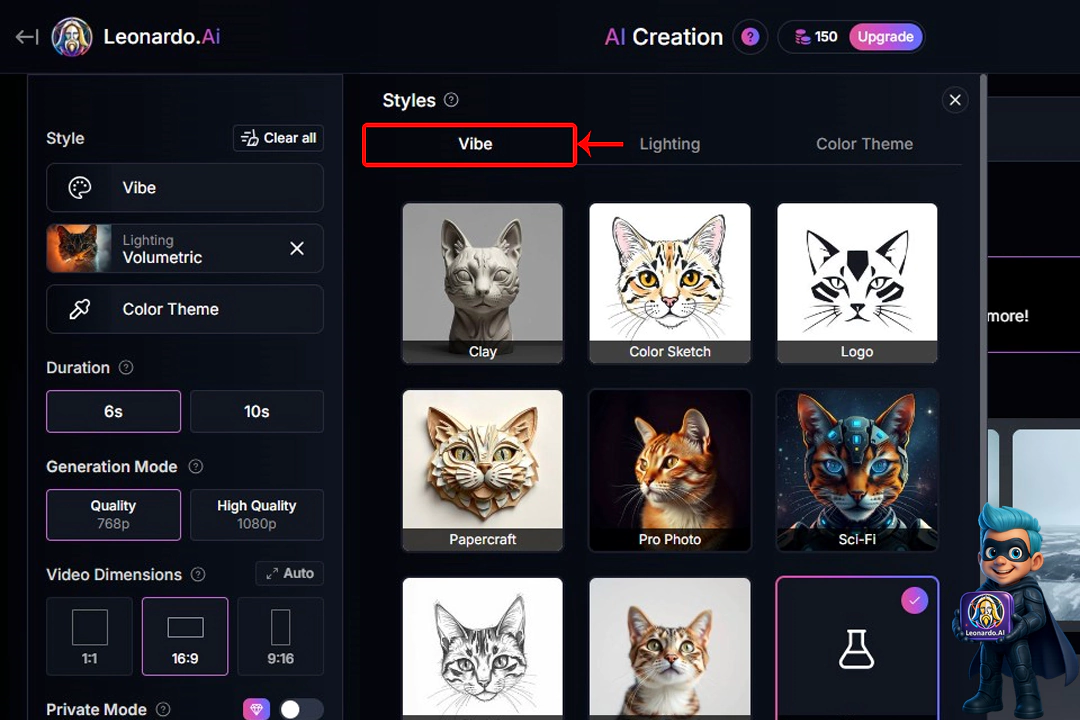The height and width of the screenshot is (720, 1080).
Task: Toggle the Private Mode switch
Action: [300, 709]
